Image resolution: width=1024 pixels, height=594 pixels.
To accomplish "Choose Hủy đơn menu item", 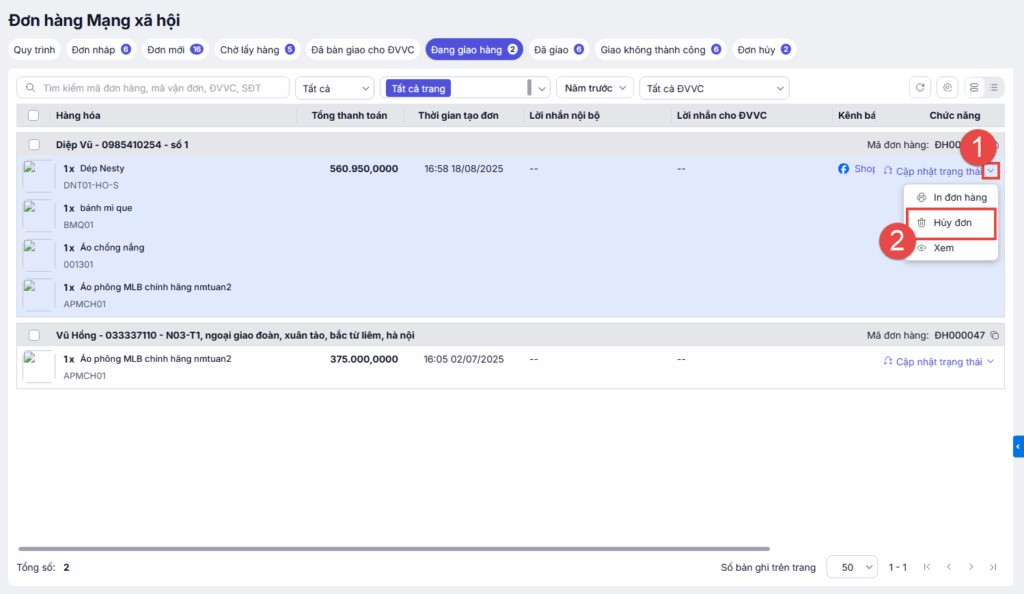I will tap(952, 223).
